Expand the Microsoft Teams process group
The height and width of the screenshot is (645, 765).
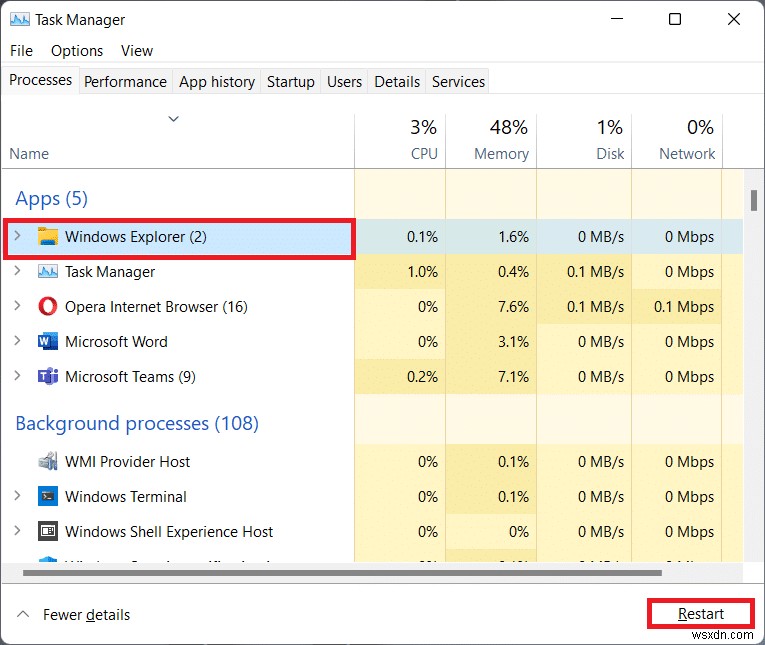(x=17, y=377)
